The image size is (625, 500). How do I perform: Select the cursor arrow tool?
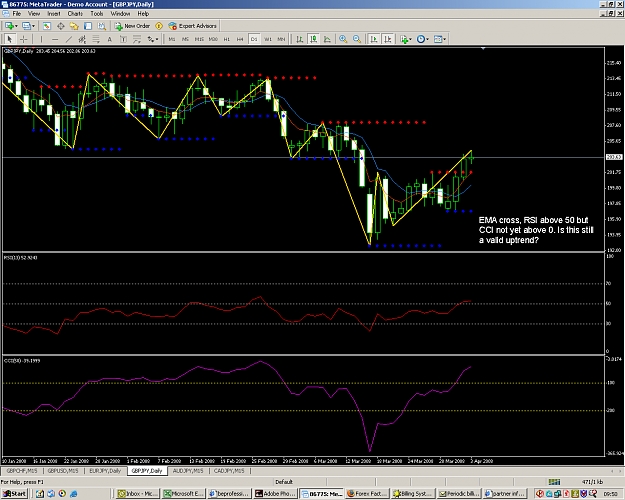pyautogui.click(x=10, y=39)
